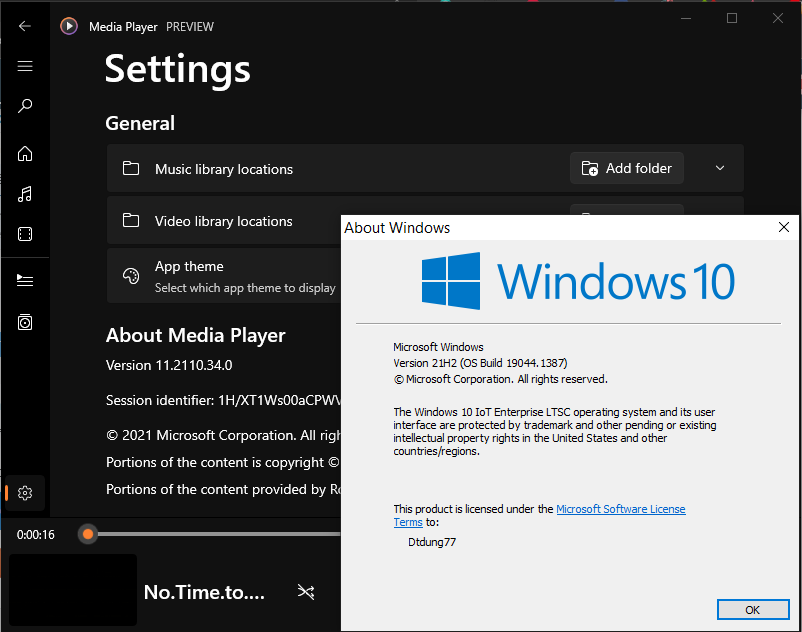The height and width of the screenshot is (632, 802).
Task: Toggle shuffle playback
Action: pyautogui.click(x=306, y=592)
